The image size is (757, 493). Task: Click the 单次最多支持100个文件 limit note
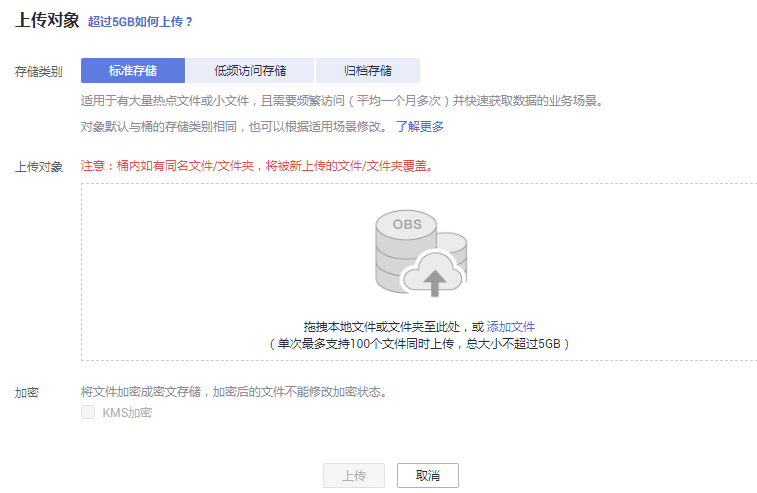coord(420,343)
